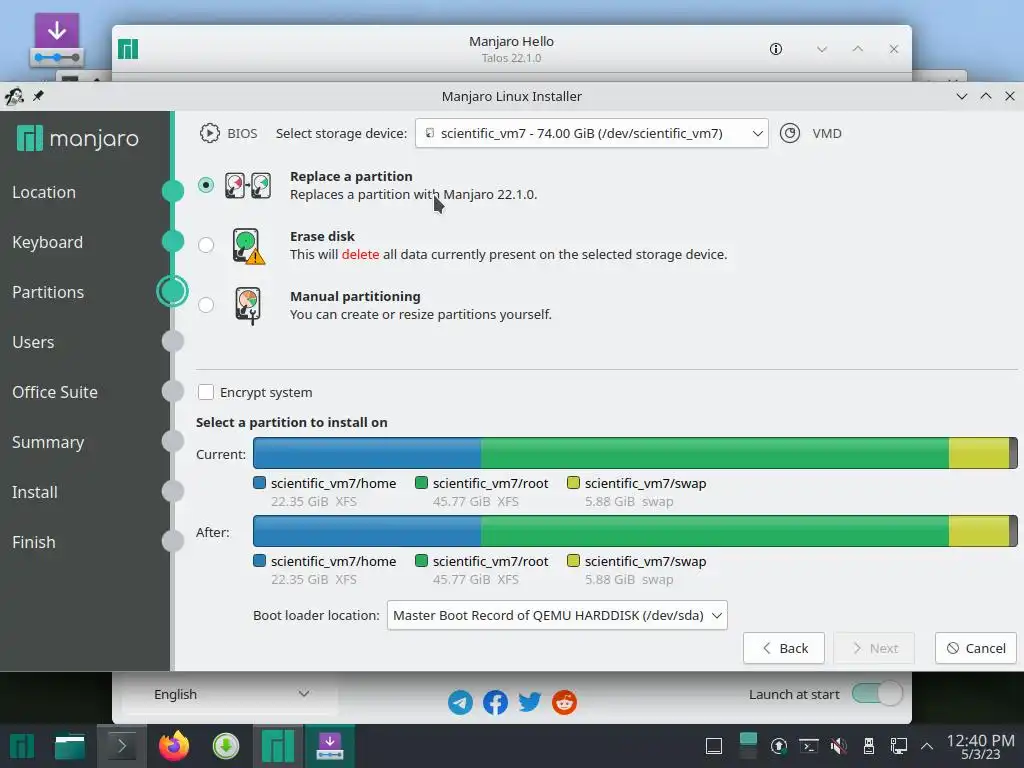Open the About info icon in Manjaro Hello
The width and height of the screenshot is (1024, 768).
pos(776,49)
